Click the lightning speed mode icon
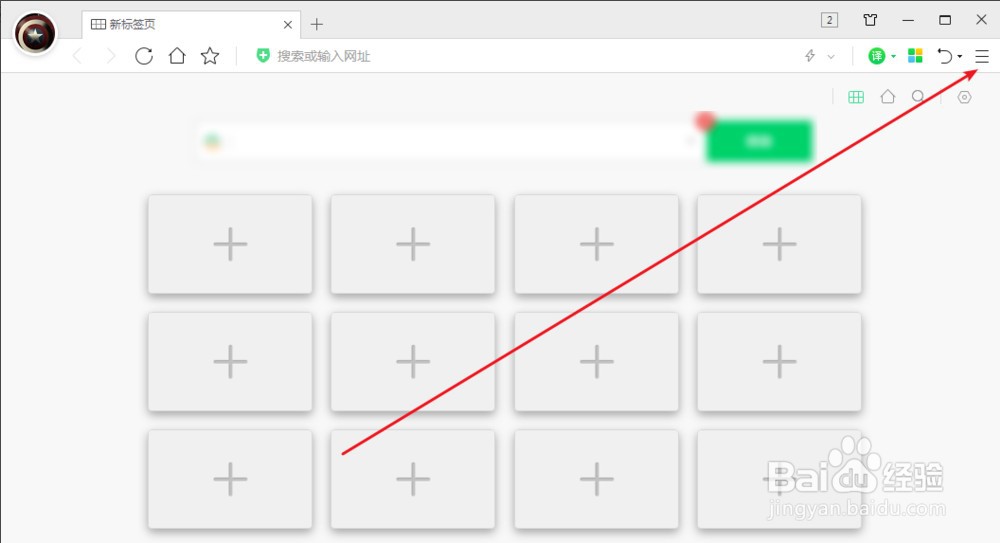Screen dimensions: 1000x543 pos(810,56)
